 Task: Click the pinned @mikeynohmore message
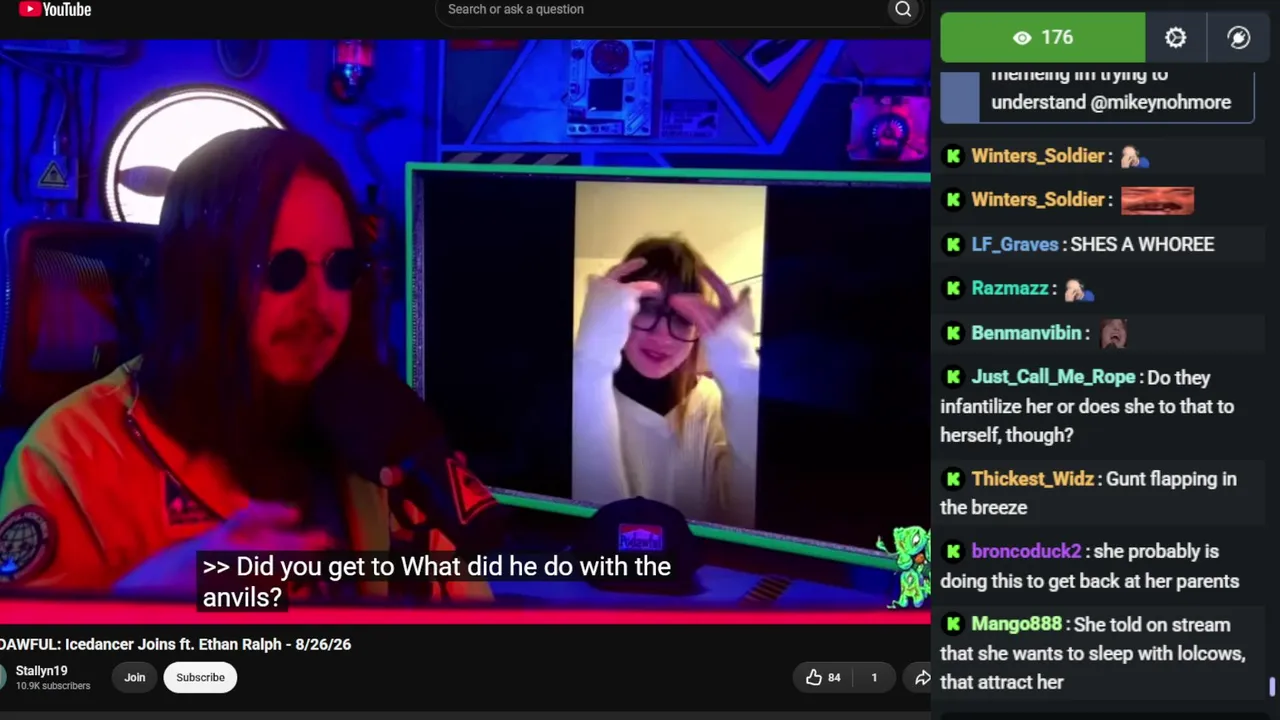click(1097, 97)
